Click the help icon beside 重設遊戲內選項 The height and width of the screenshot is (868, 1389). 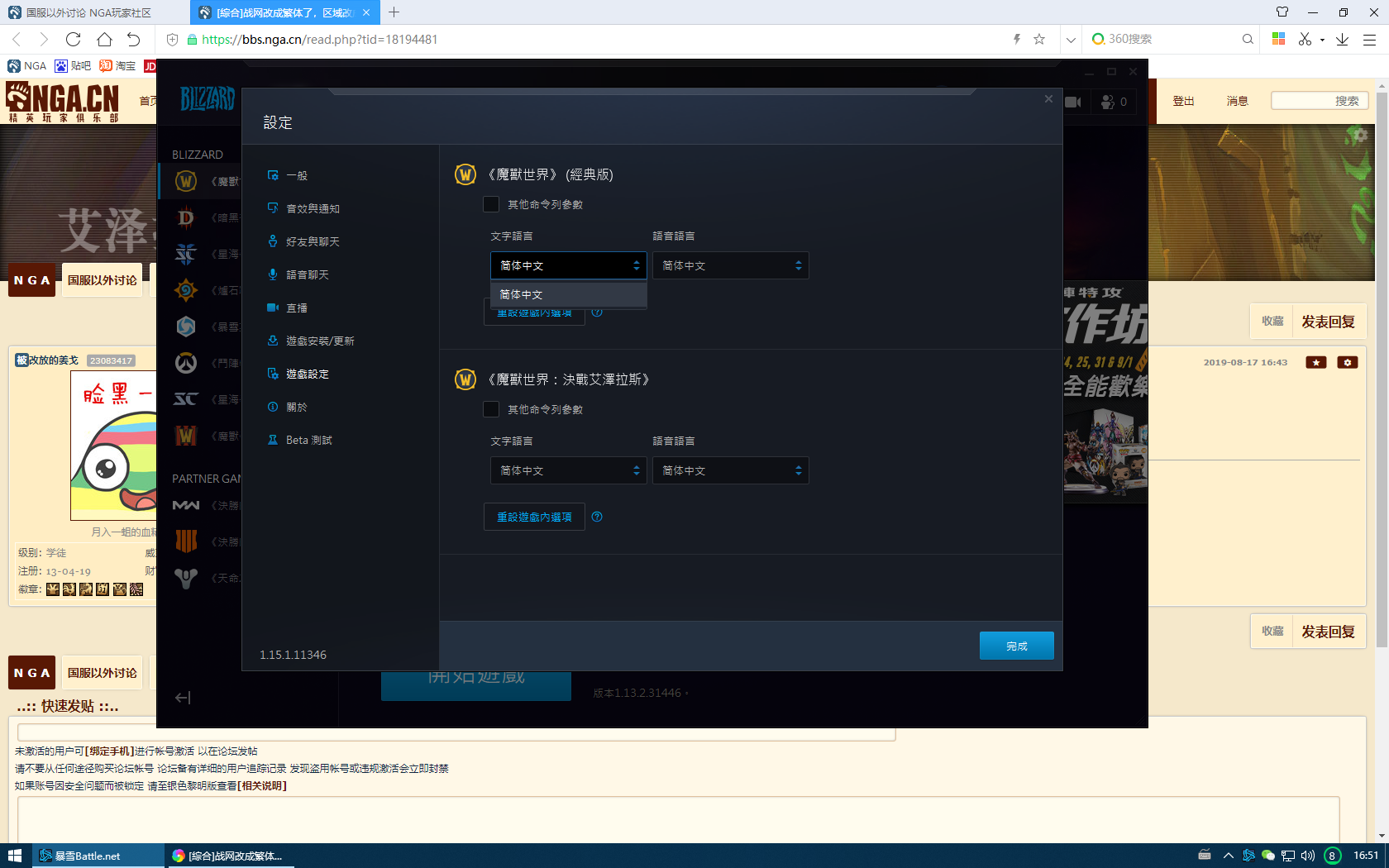[597, 517]
